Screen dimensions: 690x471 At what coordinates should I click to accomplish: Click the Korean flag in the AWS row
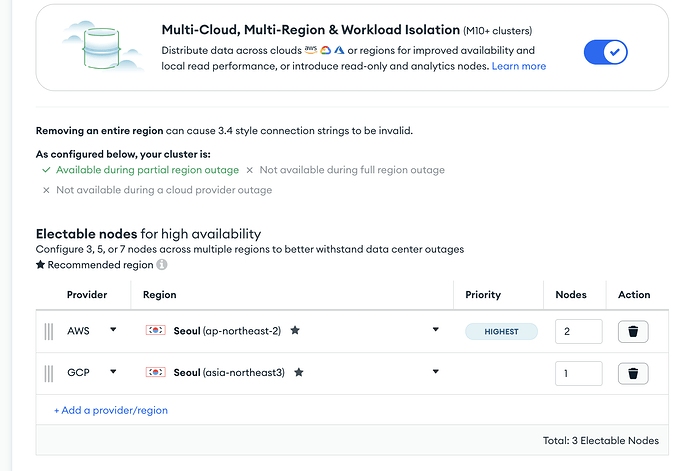(x=155, y=330)
